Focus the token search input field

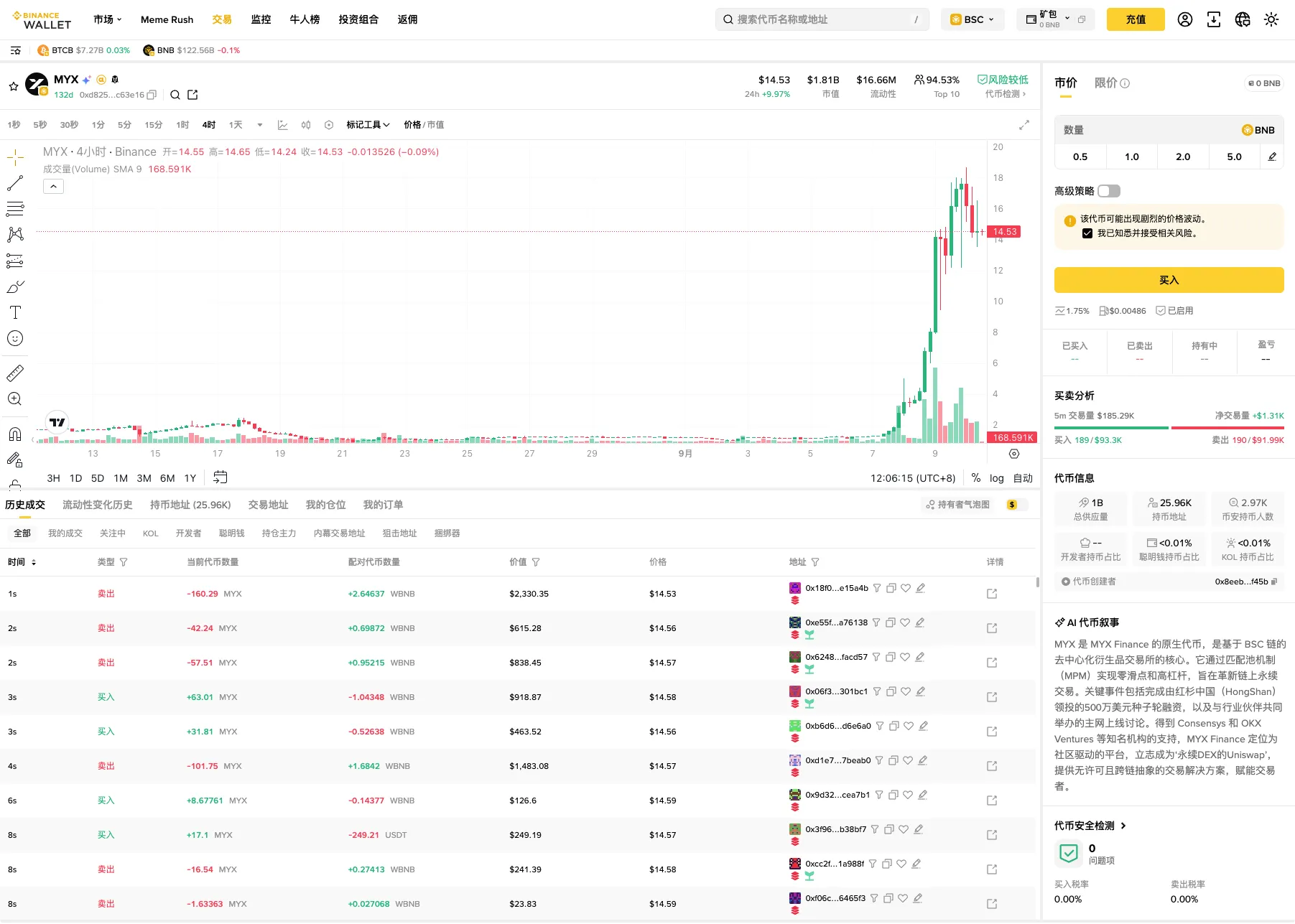822,19
